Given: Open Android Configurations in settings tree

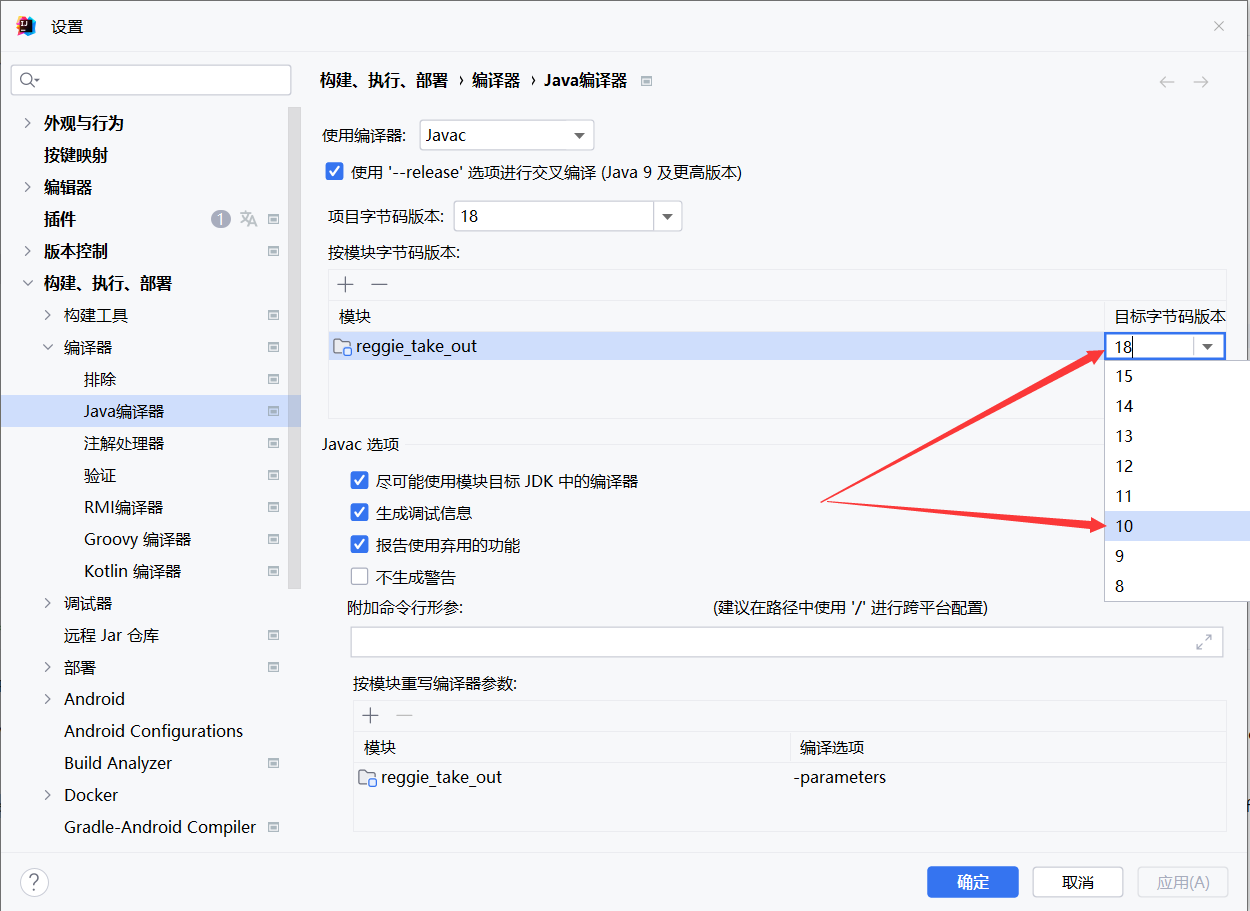Looking at the screenshot, I should [153, 731].
